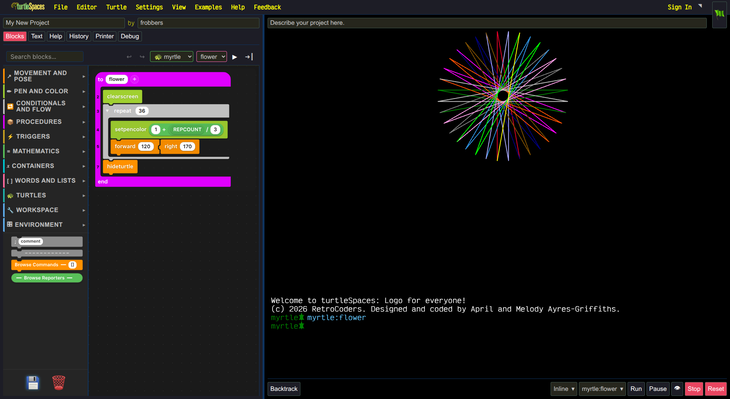Viewport: 730px width, 399px height.
Task: Open the myrtle turtle dropdown
Action: coord(172,57)
